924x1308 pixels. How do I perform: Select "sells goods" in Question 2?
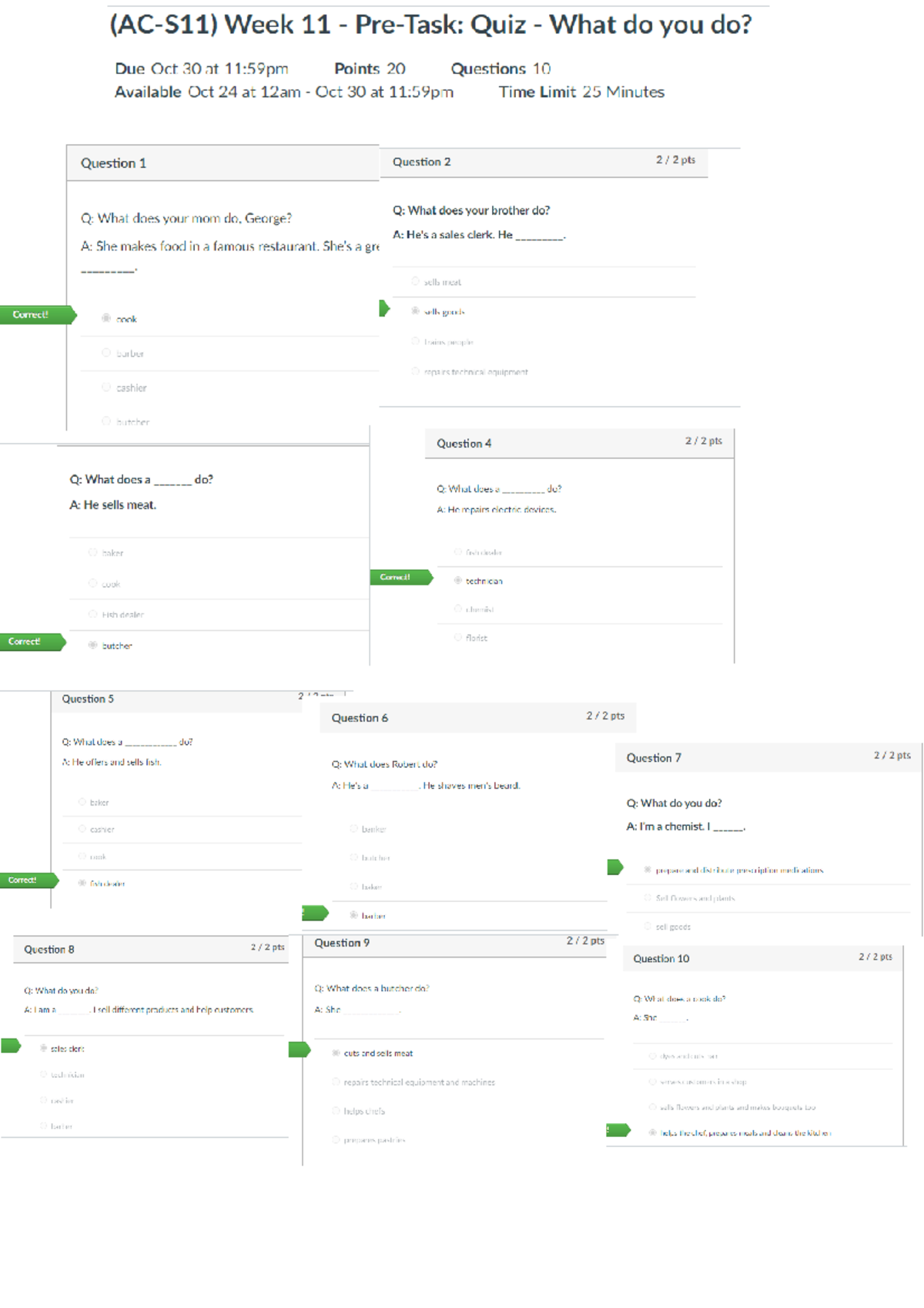pyautogui.click(x=415, y=311)
